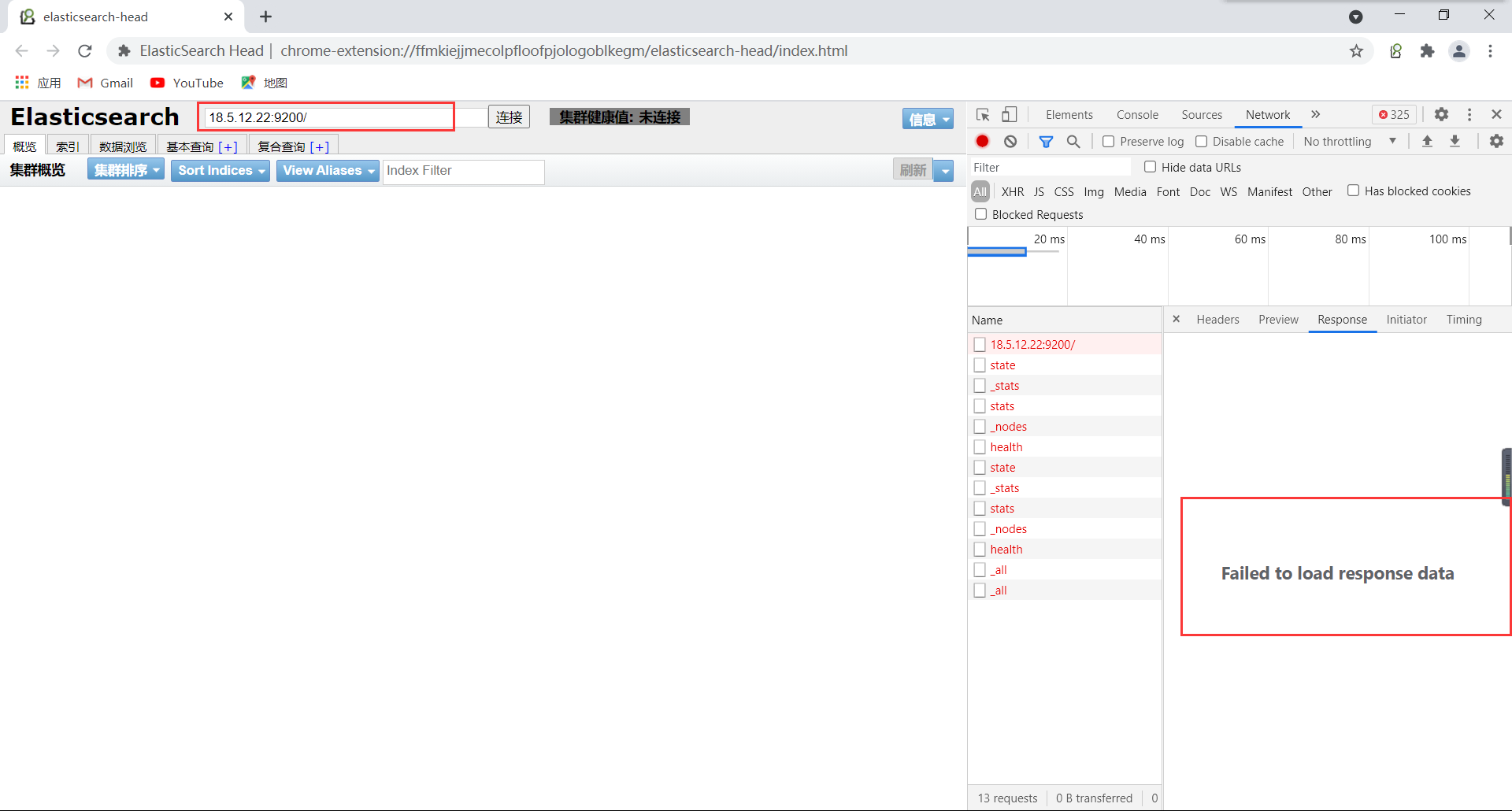Screen dimensions: 1512x811
Task: Open the No throttling dropdown
Action: point(1350,142)
